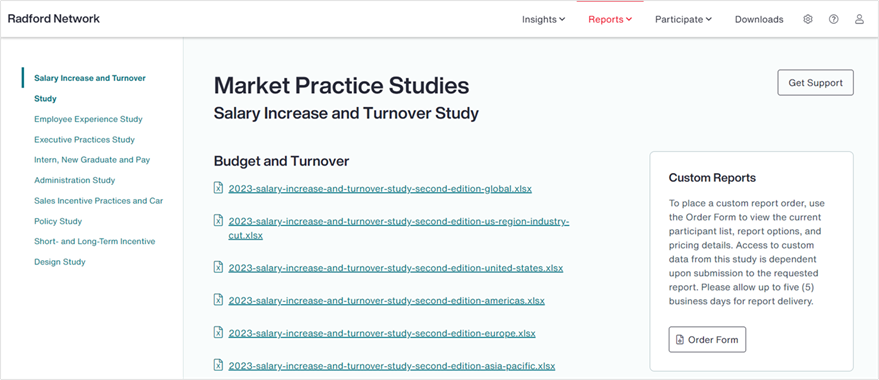This screenshot has height=380, width=879.
Task: Download the second-edition-global.xlsx file
Action: point(380,189)
